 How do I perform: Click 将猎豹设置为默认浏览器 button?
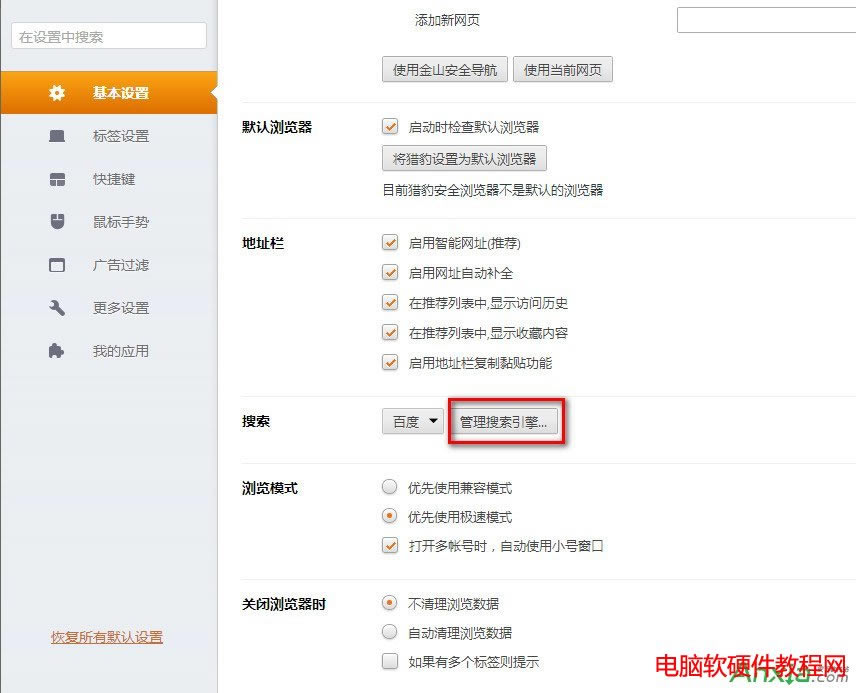[464, 158]
